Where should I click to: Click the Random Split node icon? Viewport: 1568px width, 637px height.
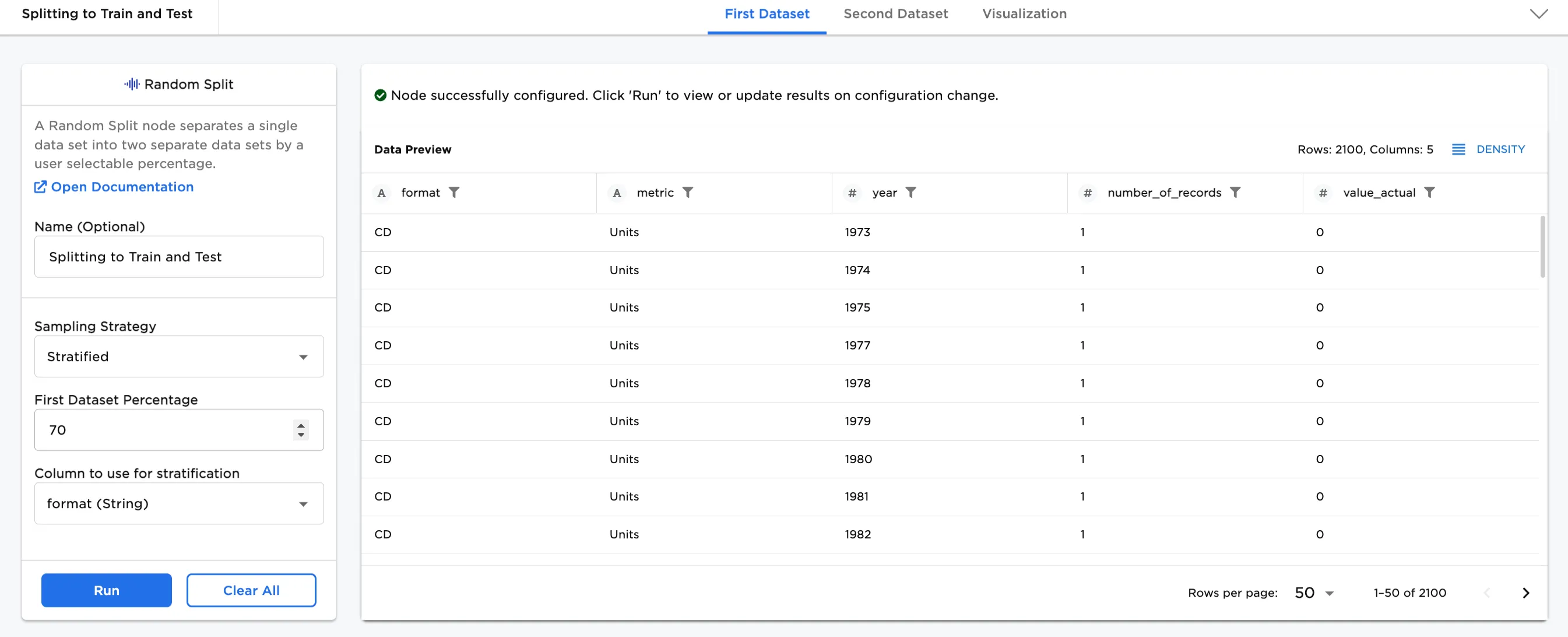(x=131, y=84)
